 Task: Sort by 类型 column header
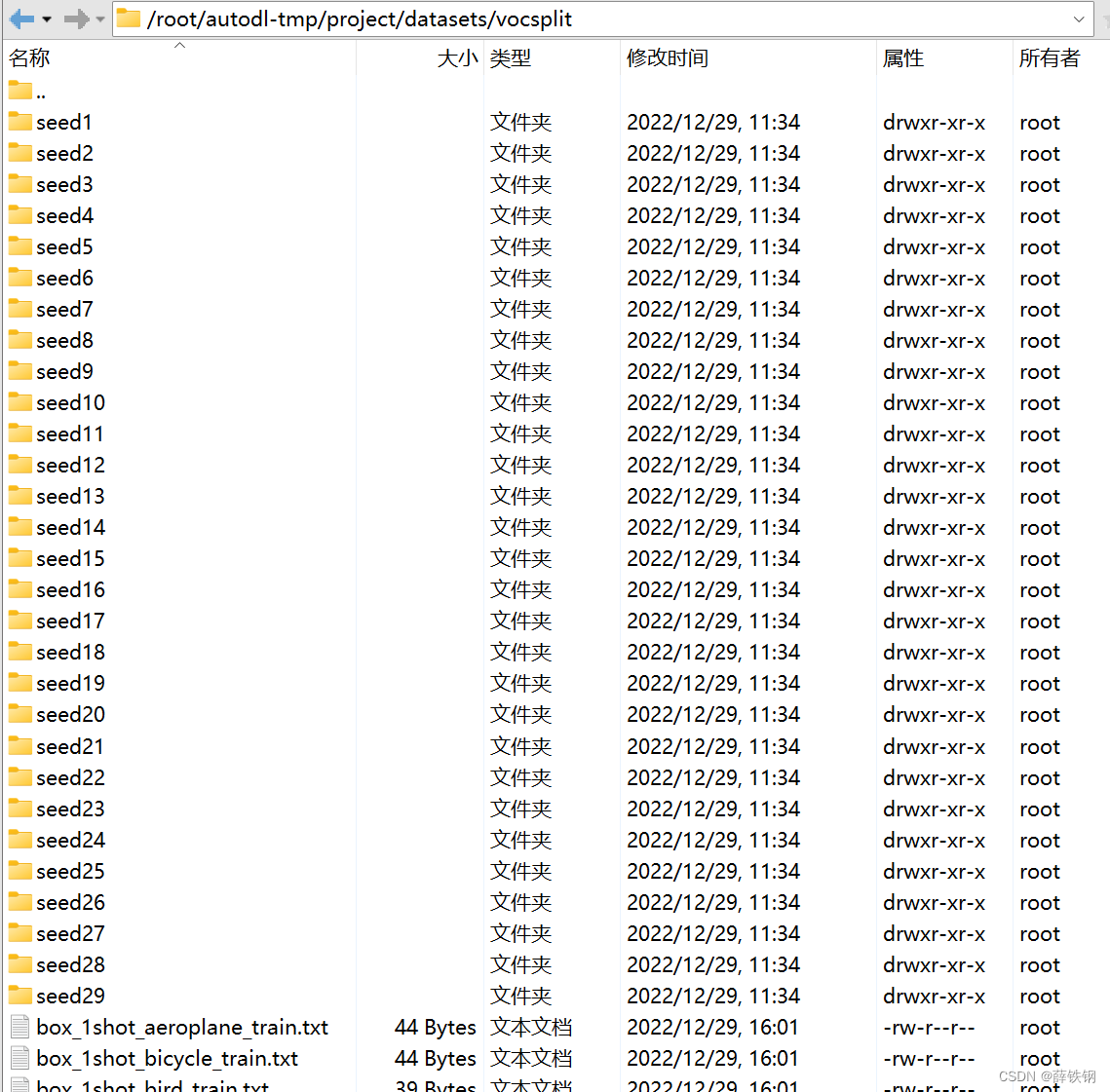tap(553, 58)
